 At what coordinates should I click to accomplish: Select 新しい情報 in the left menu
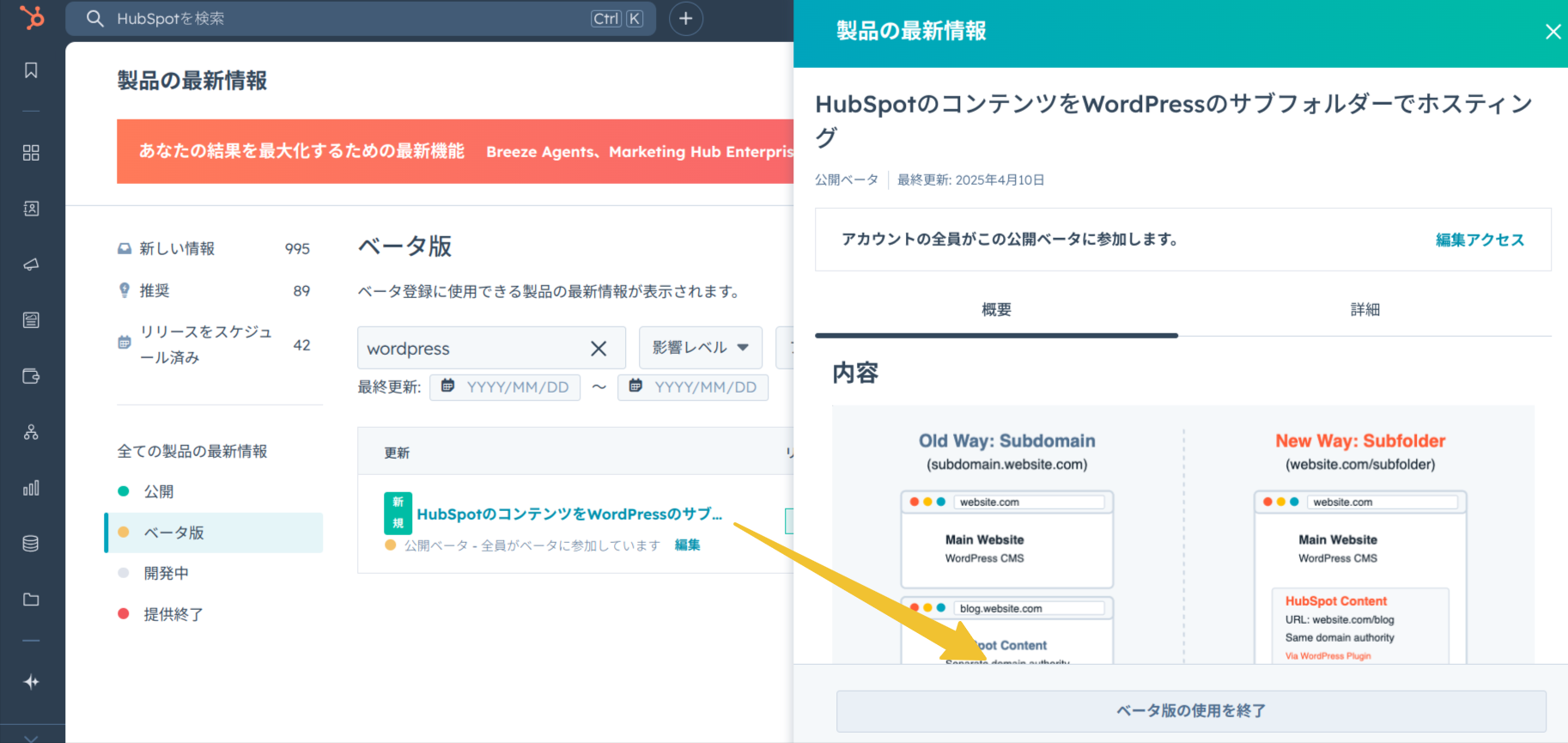tap(213, 249)
